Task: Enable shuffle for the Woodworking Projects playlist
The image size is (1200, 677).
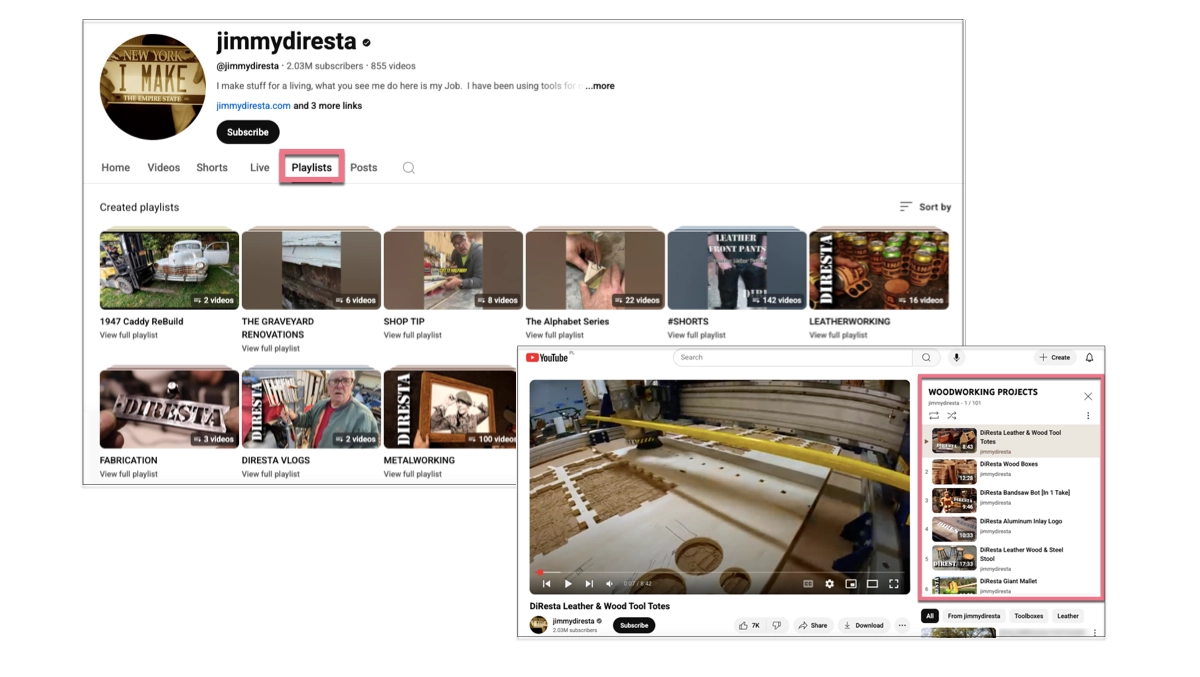Action: click(x=952, y=415)
